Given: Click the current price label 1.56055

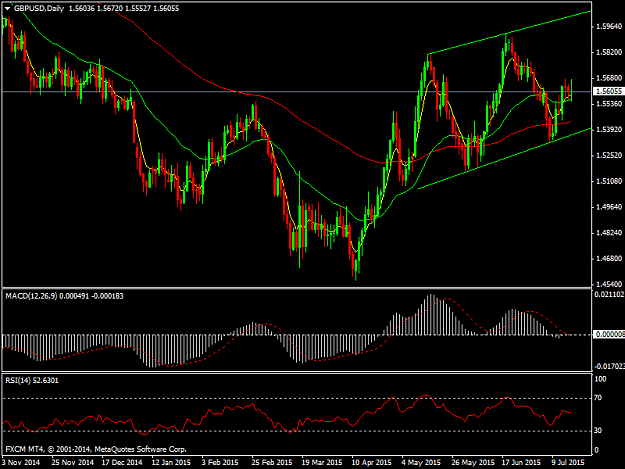Looking at the screenshot, I should pos(608,91).
